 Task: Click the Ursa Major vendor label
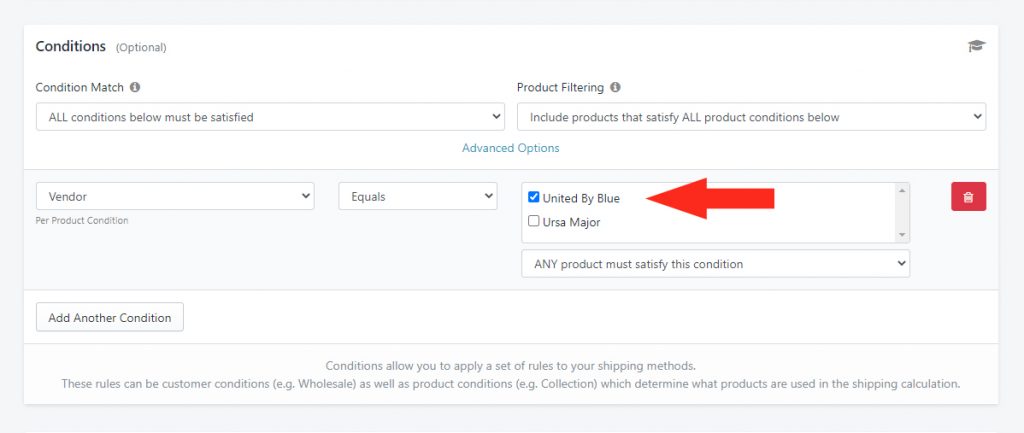point(571,222)
